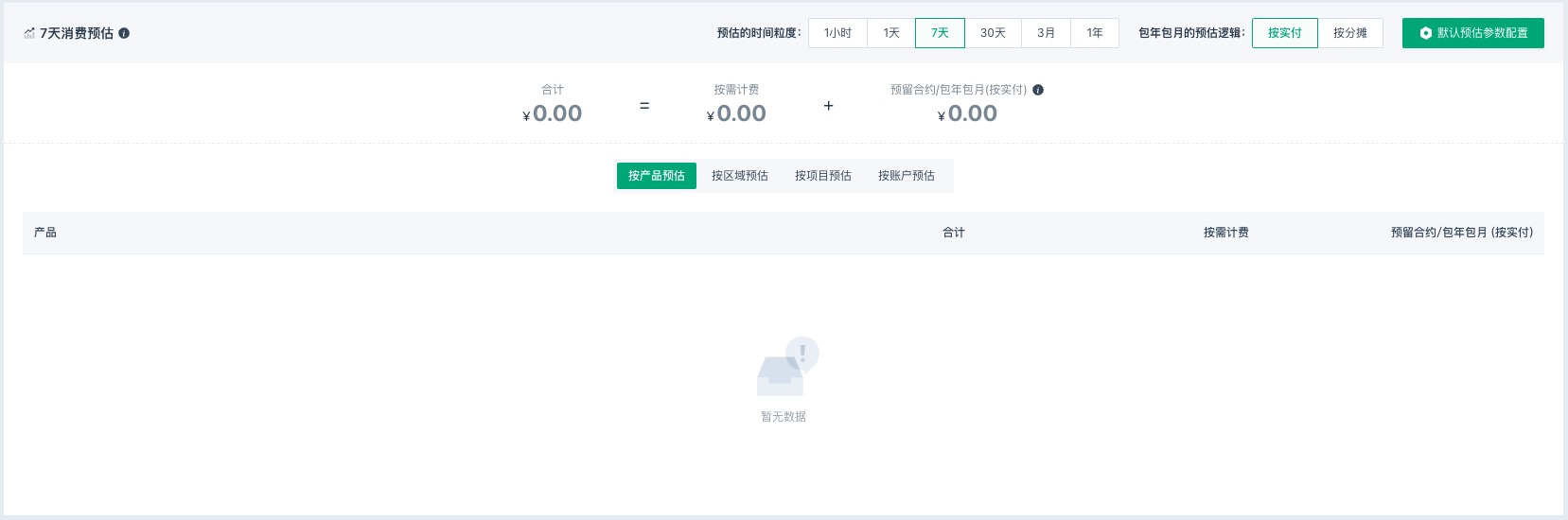
Task: Click the chart icon before 7天消费预估
Action: coord(29,33)
